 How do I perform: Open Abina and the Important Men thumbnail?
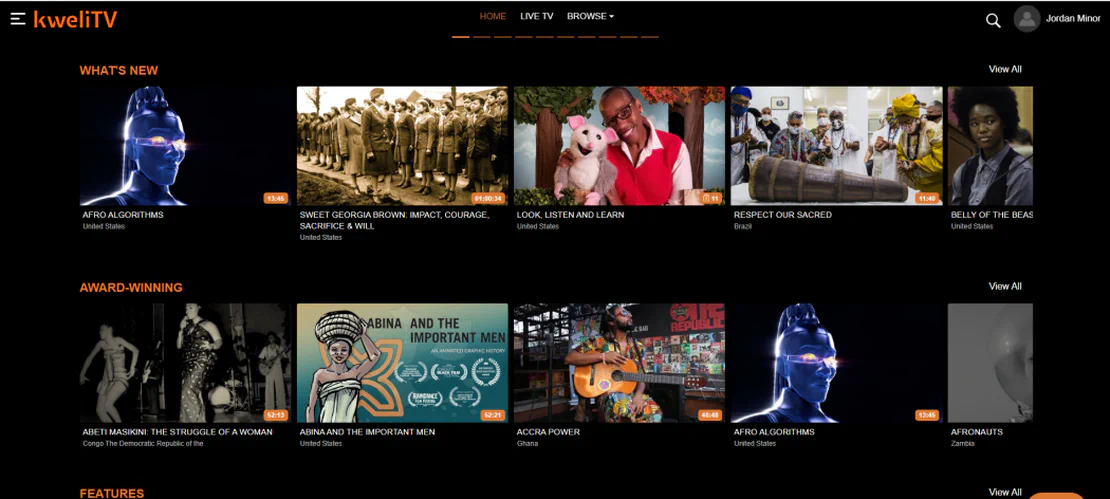(402, 363)
